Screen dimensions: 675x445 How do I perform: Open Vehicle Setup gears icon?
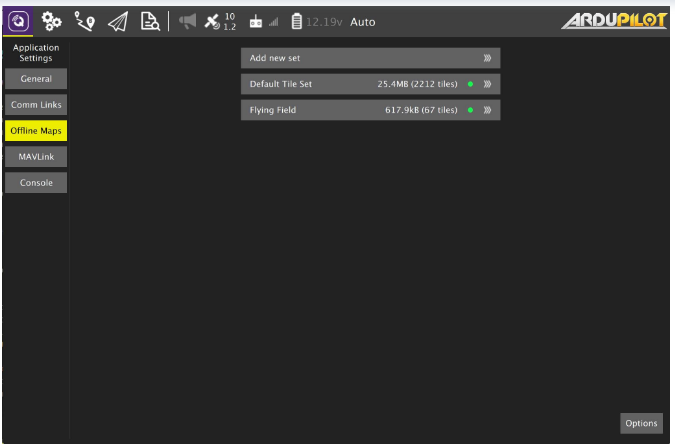(54, 21)
